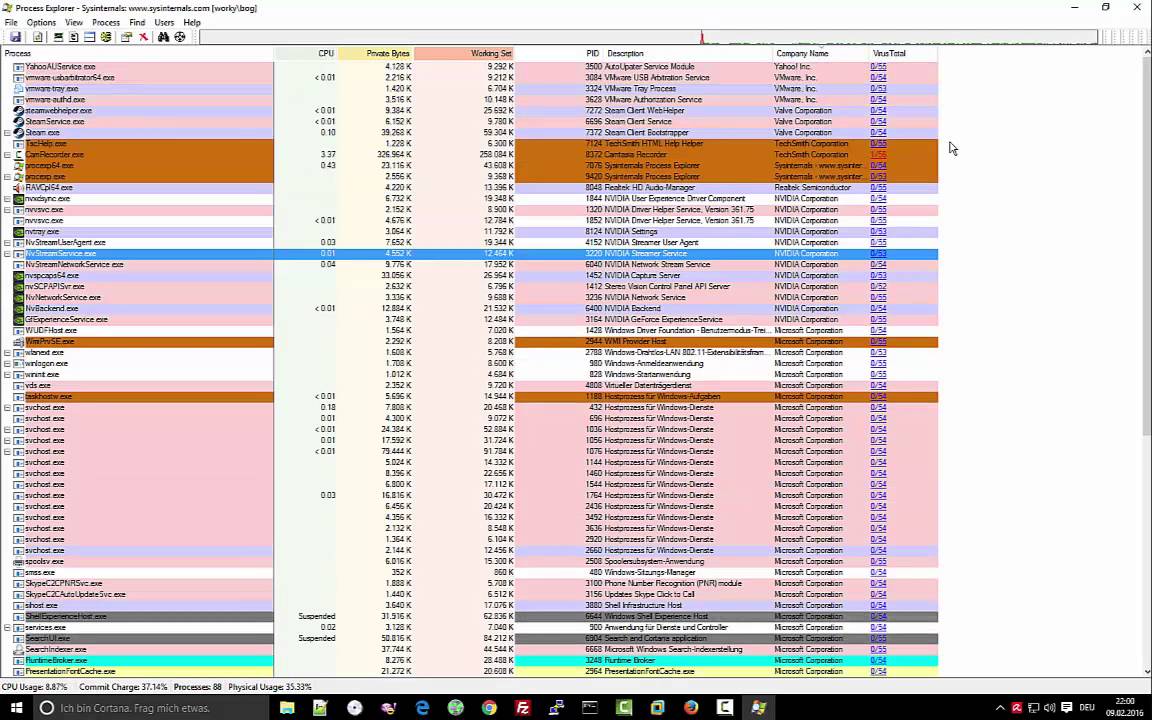Click the CamRecorder.exe process icon
1152x720 pixels.
click(19, 155)
